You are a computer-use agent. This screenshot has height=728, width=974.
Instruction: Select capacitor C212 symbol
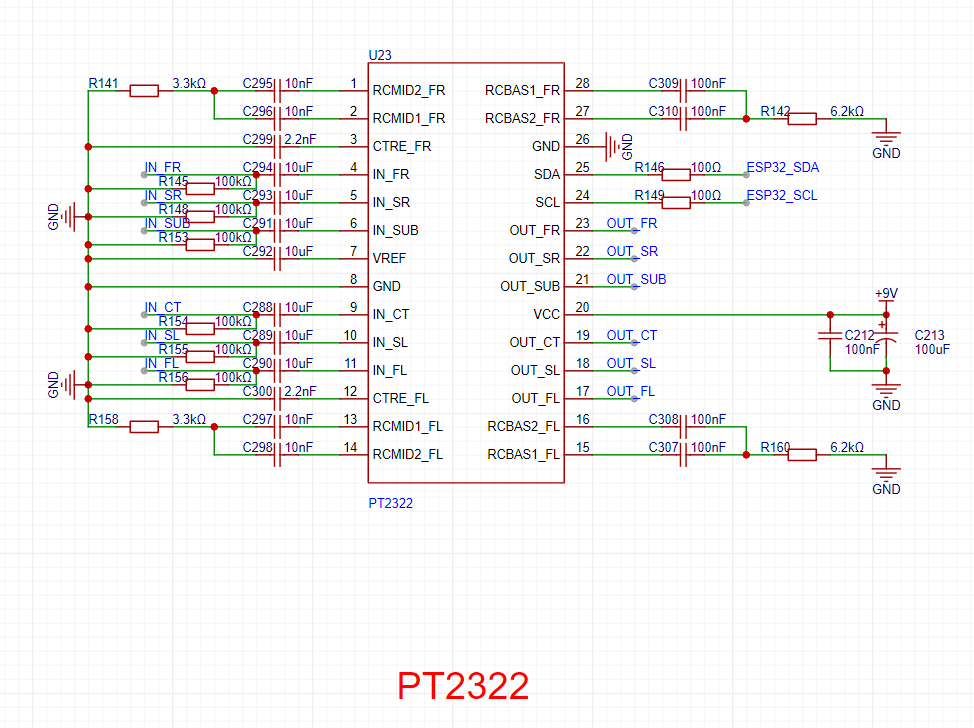(831, 337)
